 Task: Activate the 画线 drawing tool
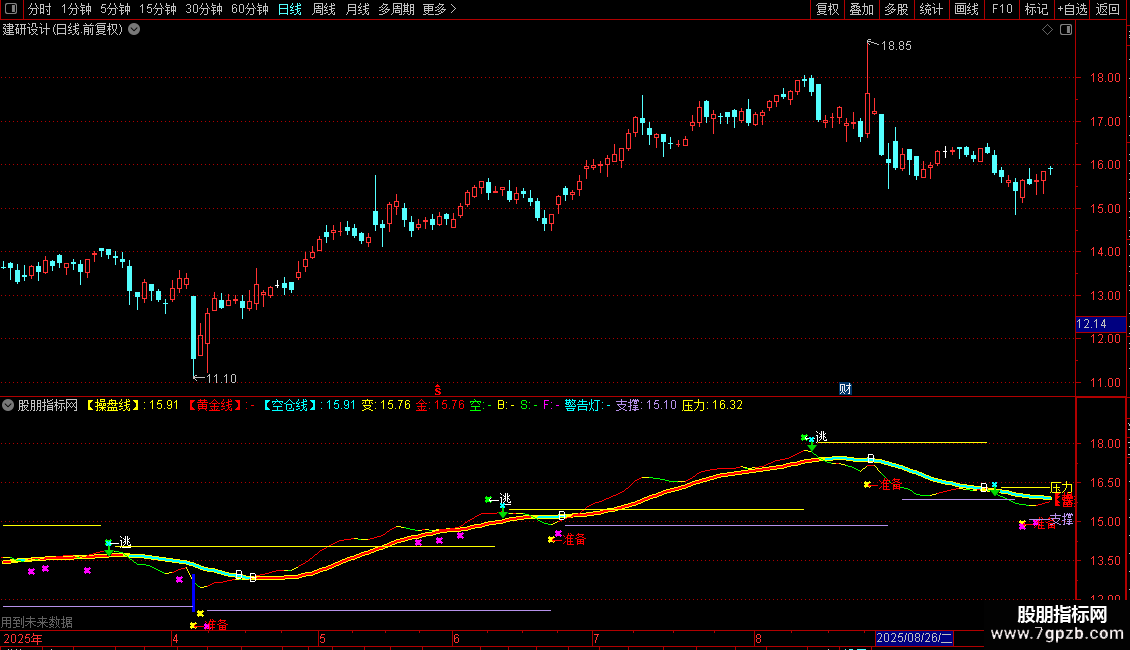point(966,9)
